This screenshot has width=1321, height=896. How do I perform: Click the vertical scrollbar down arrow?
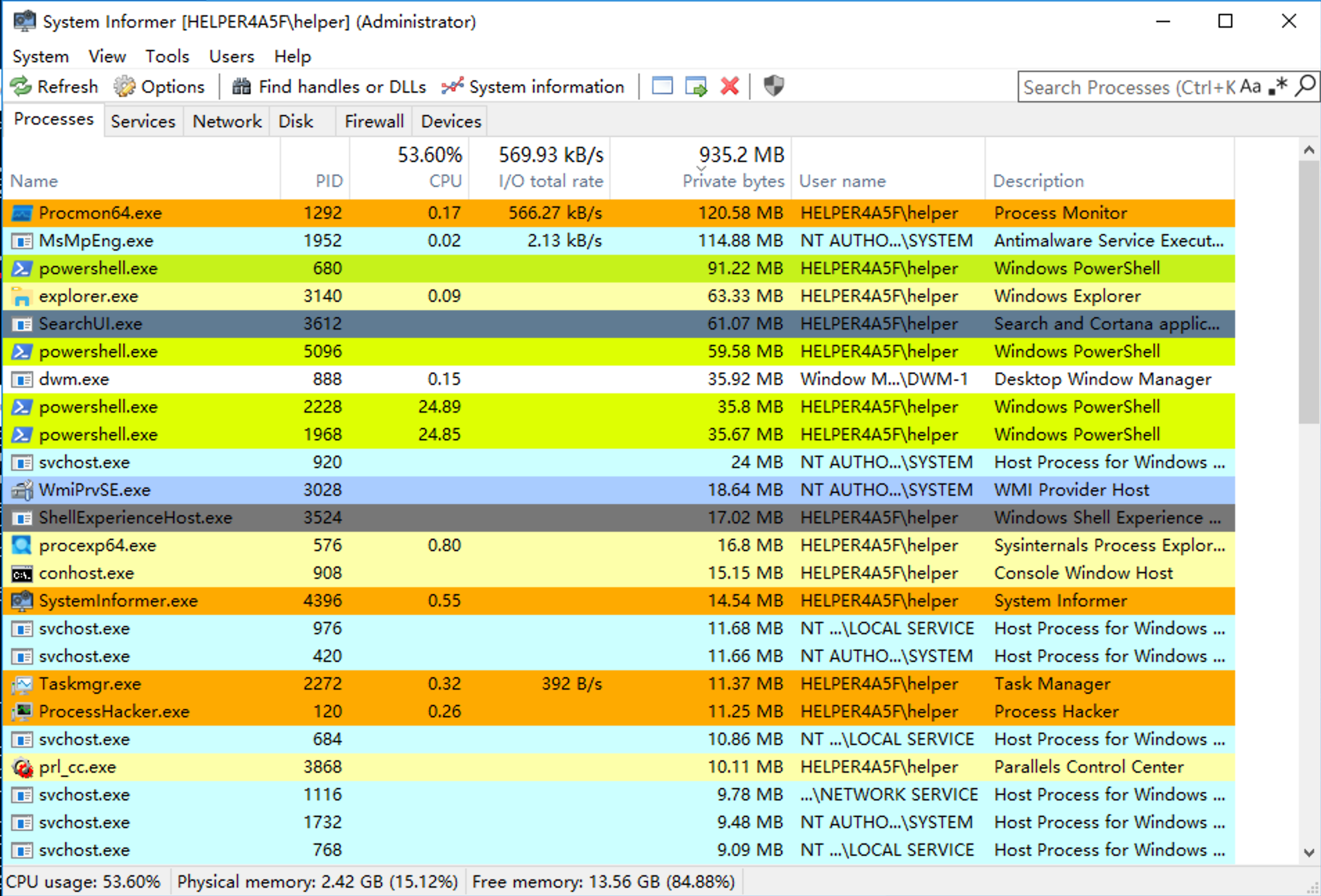pos(1309,852)
